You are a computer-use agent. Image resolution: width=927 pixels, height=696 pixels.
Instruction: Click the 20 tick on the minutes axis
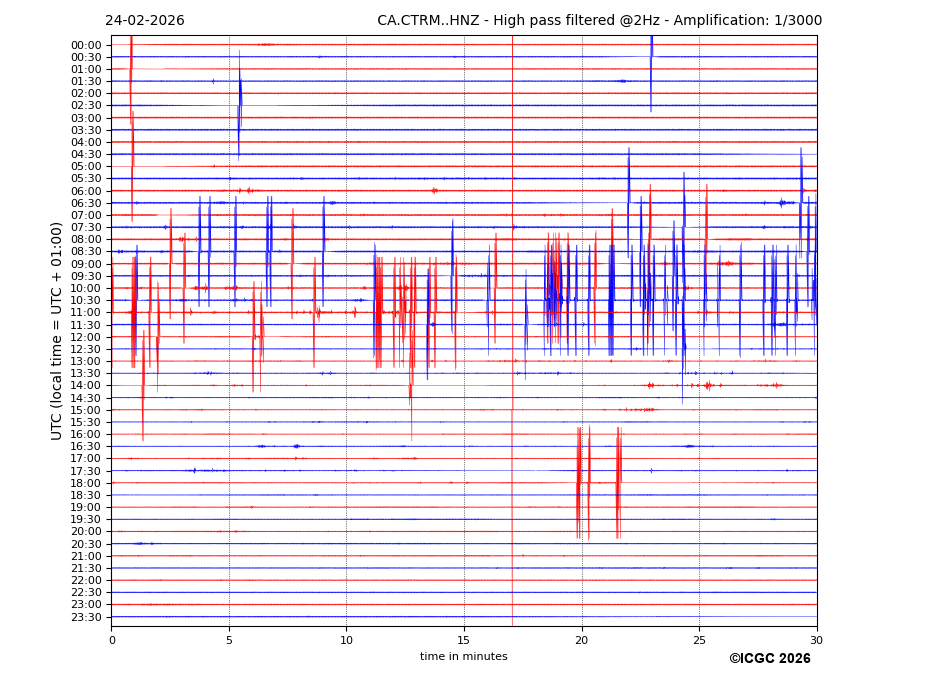click(x=582, y=640)
